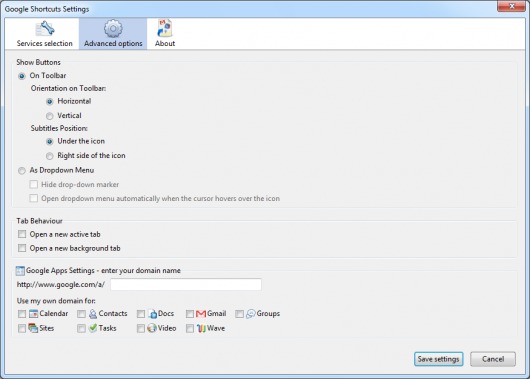
Task: Click the Video service icon
Action: click(152, 328)
